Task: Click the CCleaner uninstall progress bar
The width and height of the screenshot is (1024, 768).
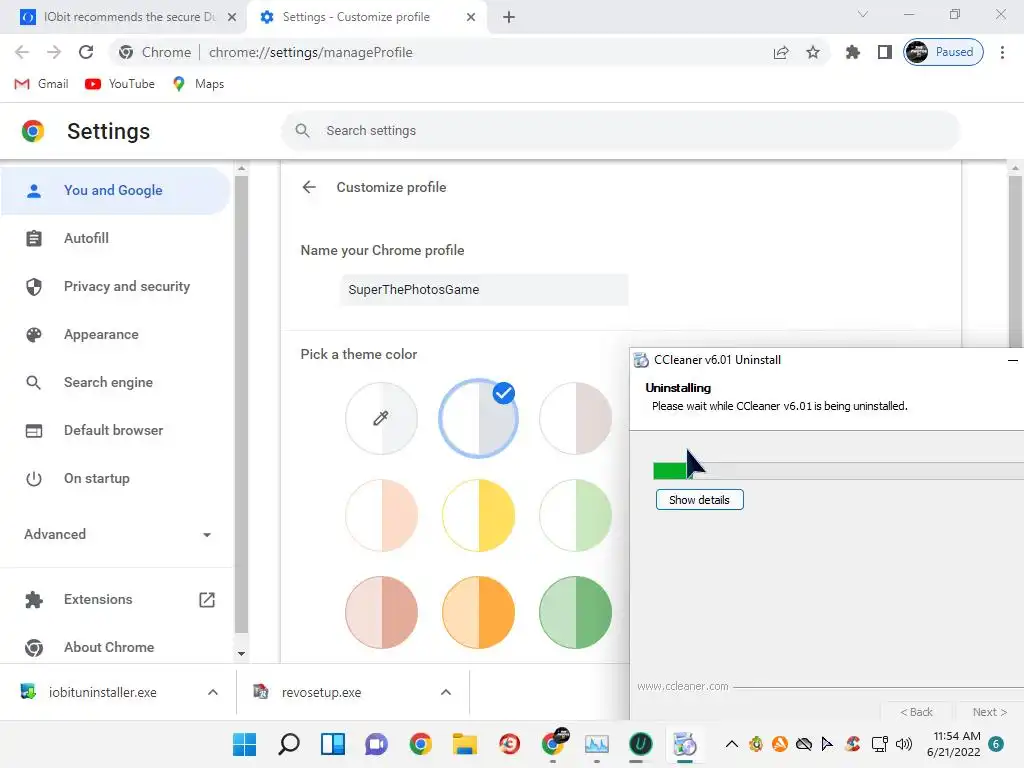Action: (x=839, y=470)
